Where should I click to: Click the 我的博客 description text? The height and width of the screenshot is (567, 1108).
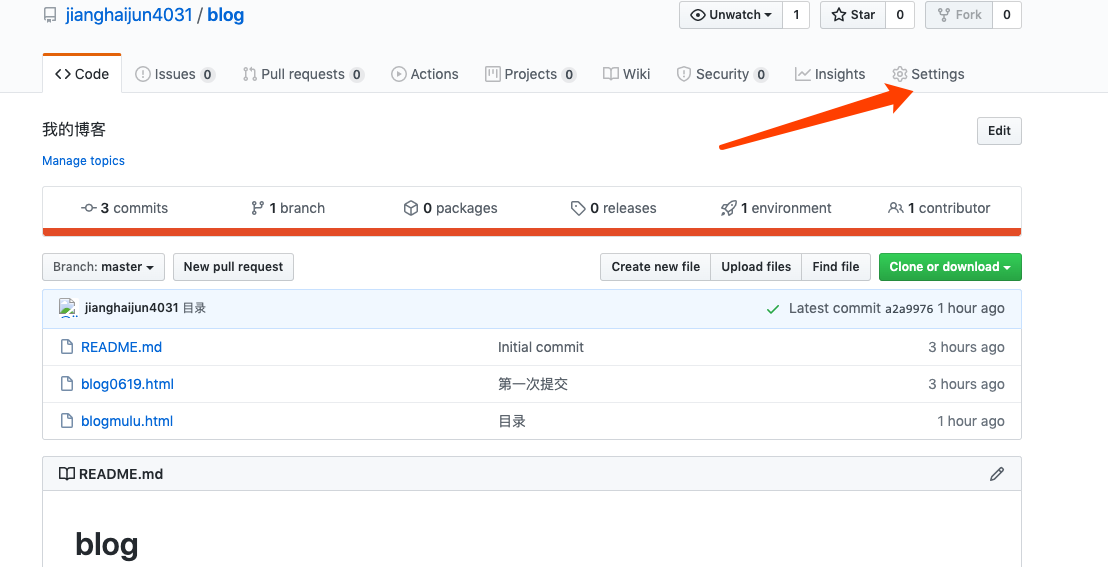click(x=74, y=129)
